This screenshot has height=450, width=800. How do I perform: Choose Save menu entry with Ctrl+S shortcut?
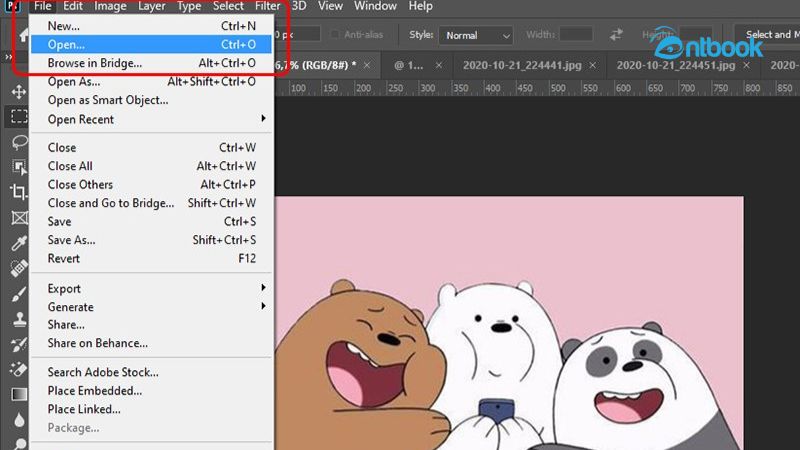[x=152, y=221]
